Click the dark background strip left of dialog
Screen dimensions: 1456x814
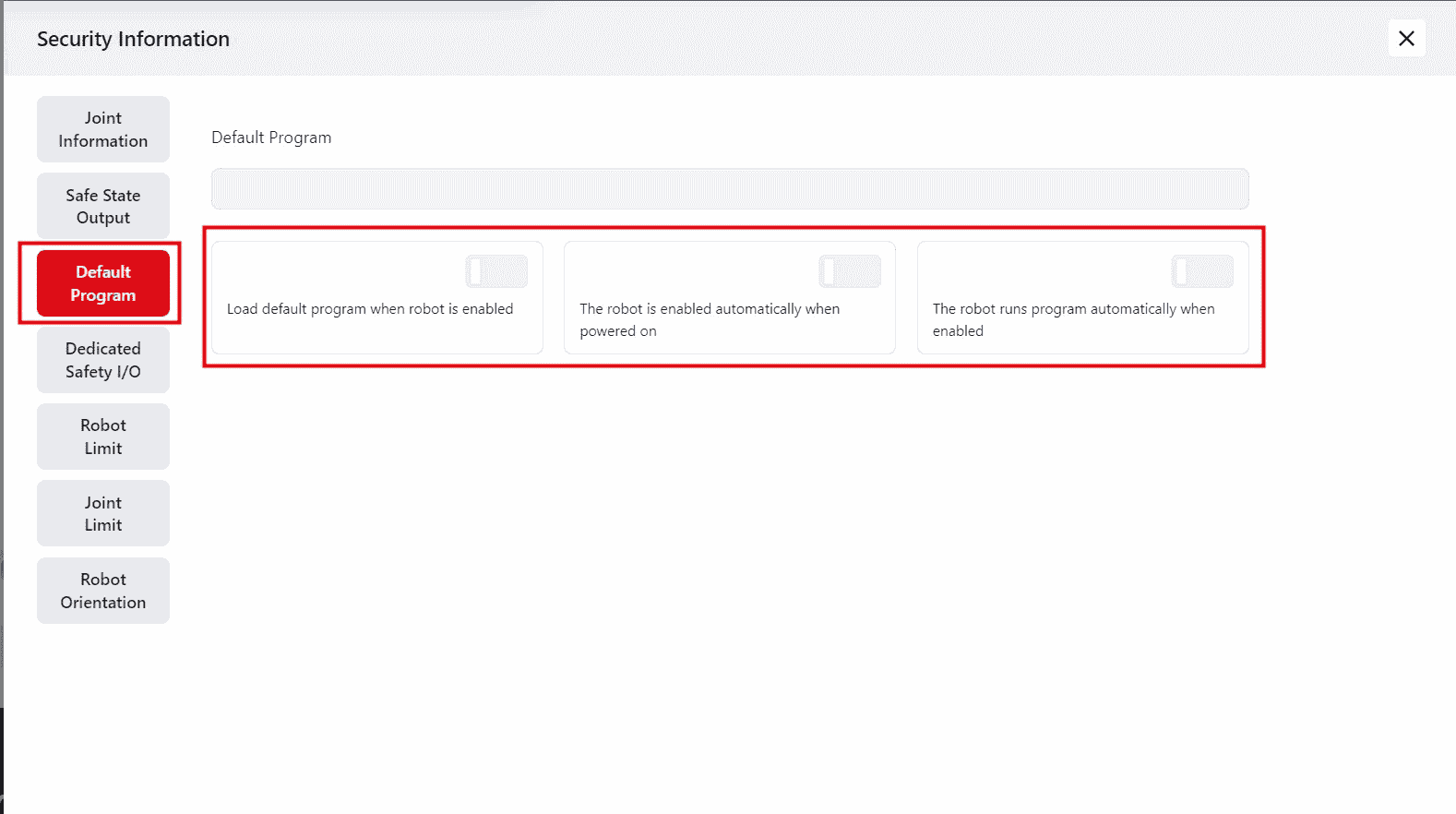(x=1, y=757)
